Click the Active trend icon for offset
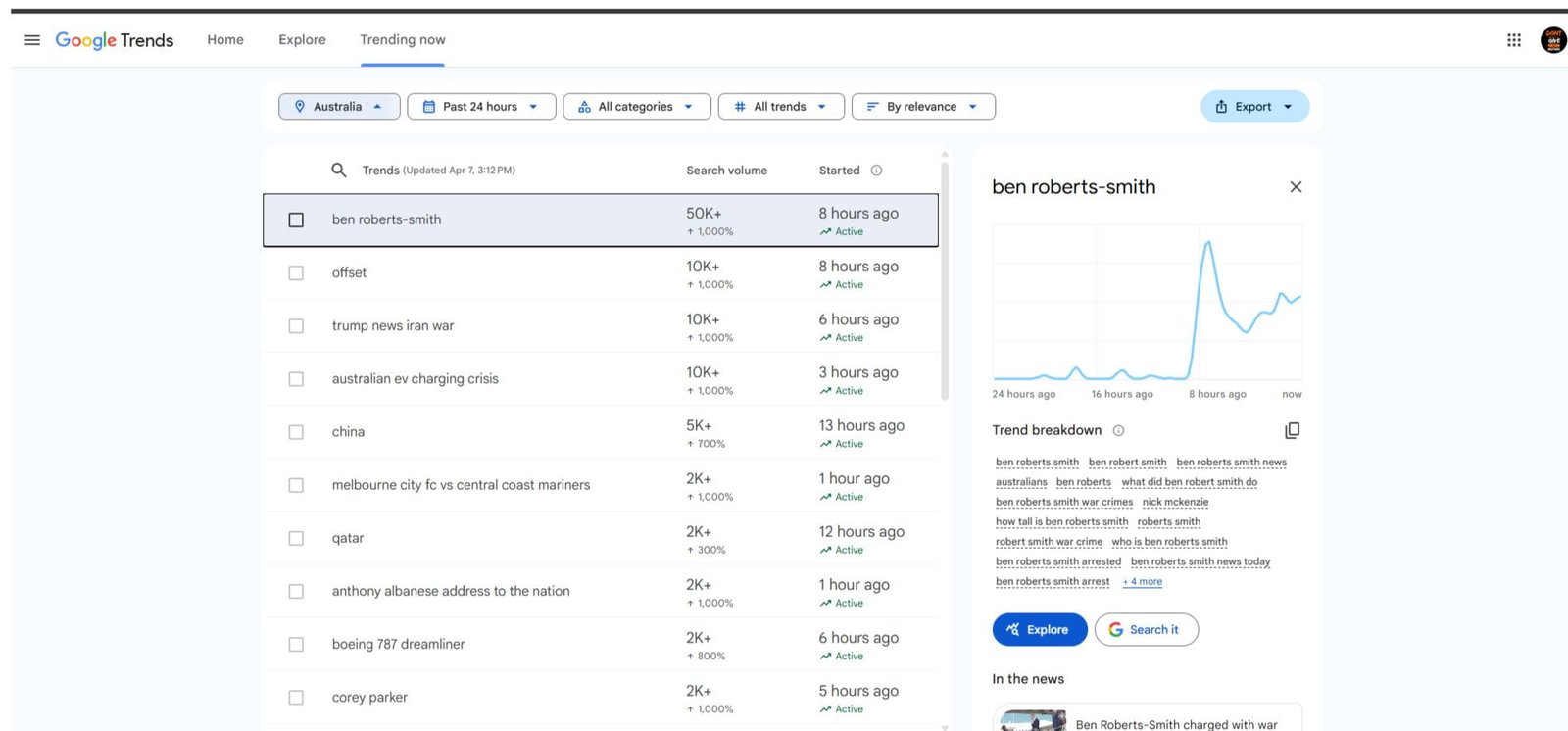This screenshot has width=1568, height=731. coord(826,285)
